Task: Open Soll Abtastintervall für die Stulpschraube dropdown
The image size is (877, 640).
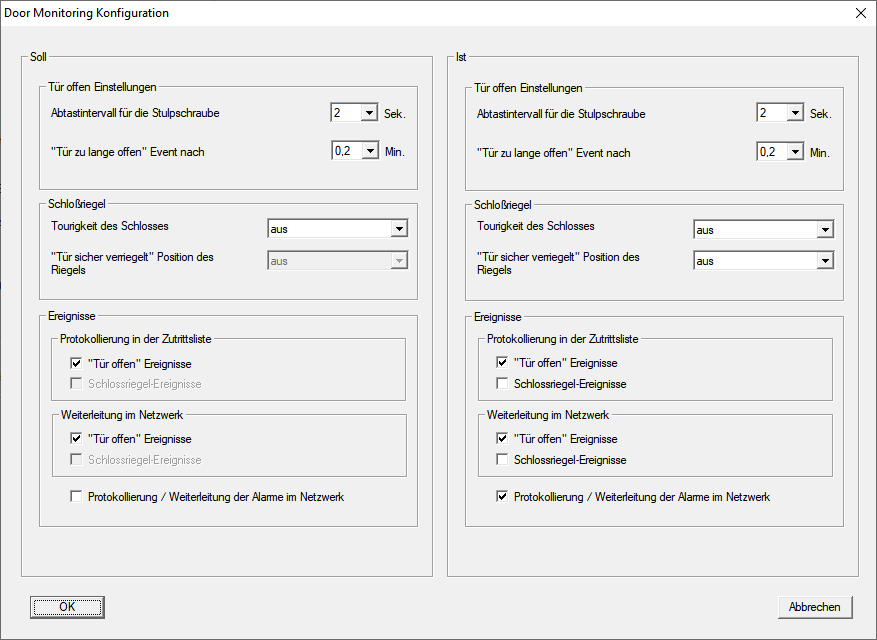Action: click(369, 113)
